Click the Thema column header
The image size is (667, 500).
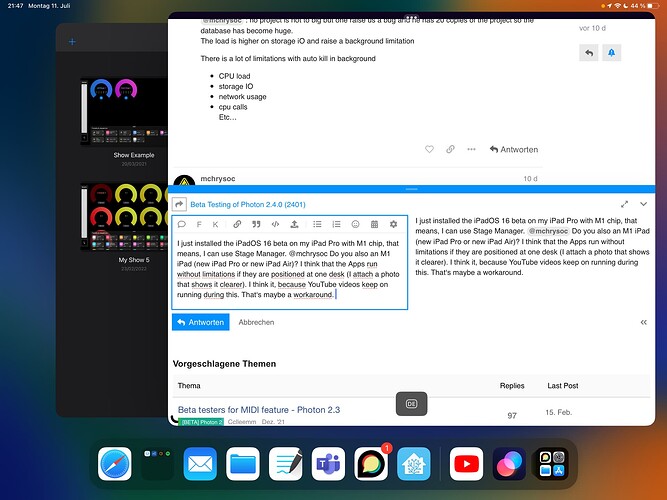point(189,386)
